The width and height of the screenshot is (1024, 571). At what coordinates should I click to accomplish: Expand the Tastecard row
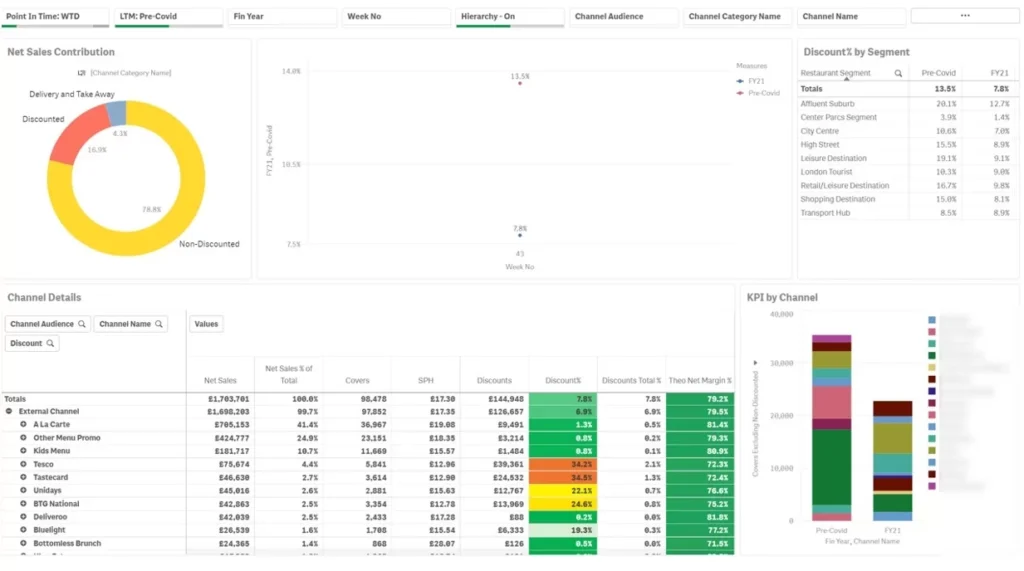(x=23, y=478)
